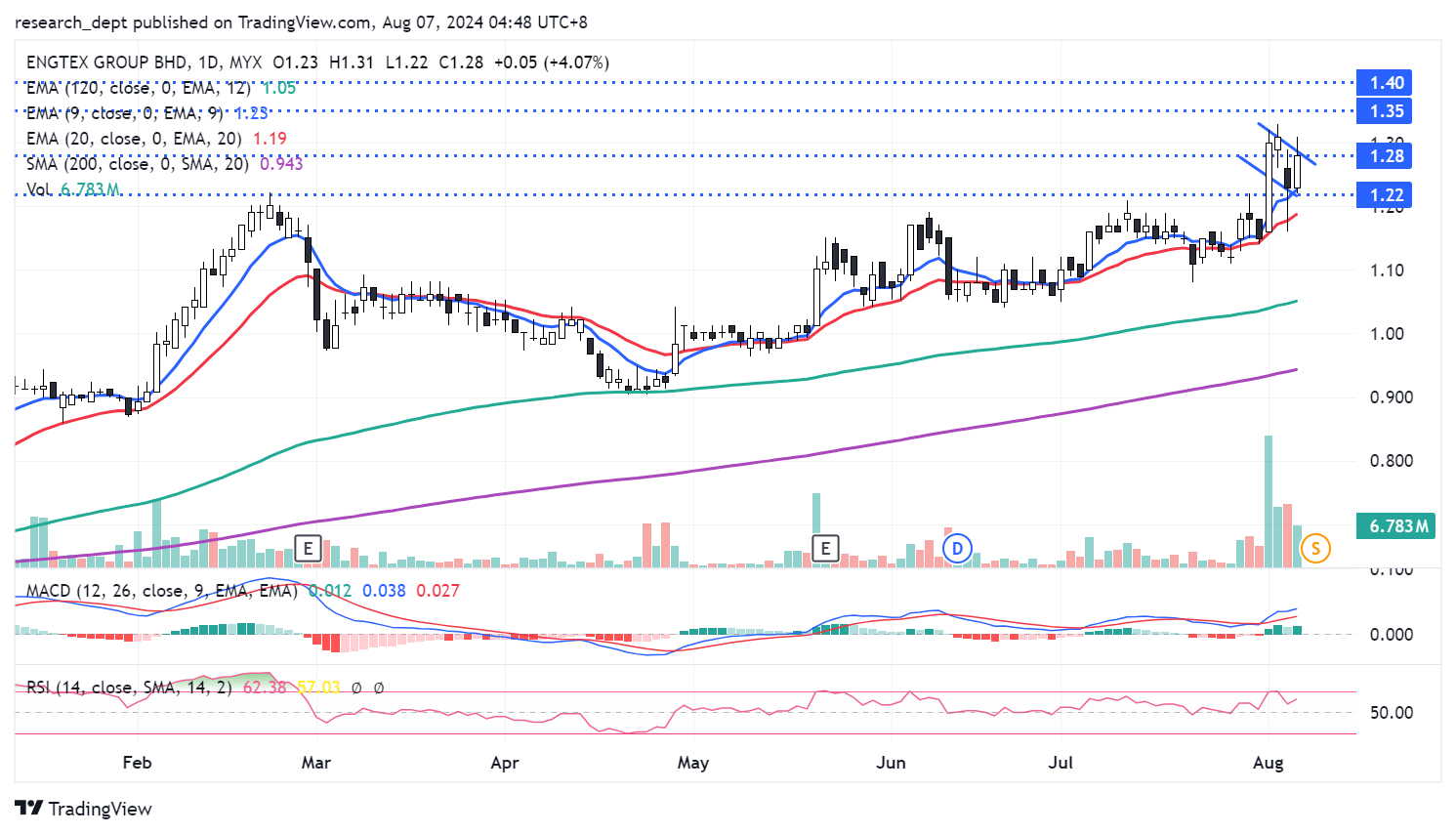1456x834 pixels.
Task: Click the 'Aug' label on time axis
Action: (1268, 763)
